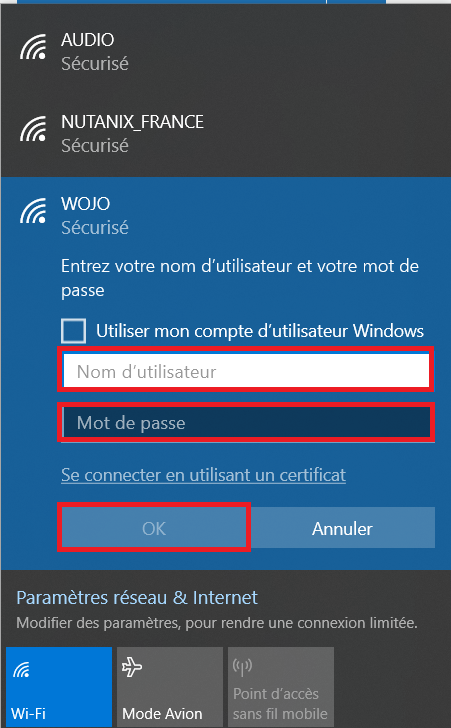Click the Wi-Fi icon inside the blue tile

click(21, 670)
